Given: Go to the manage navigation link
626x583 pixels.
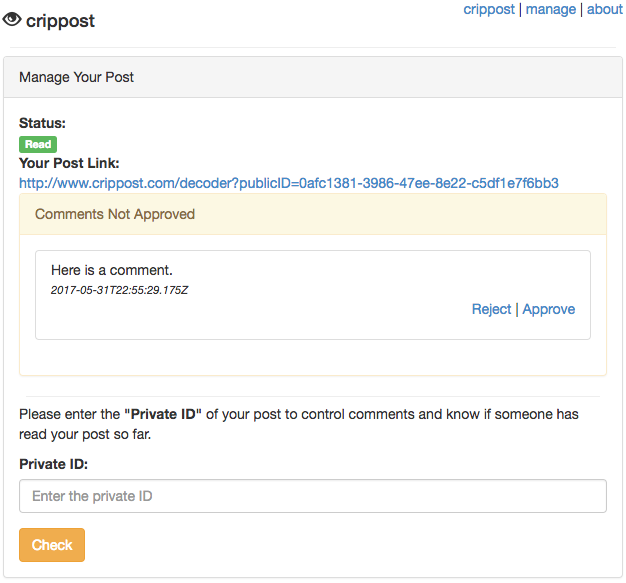Looking at the screenshot, I should pos(550,9).
